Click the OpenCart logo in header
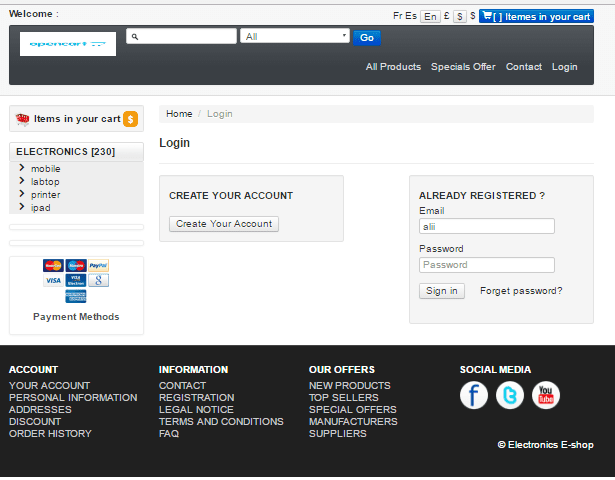The width and height of the screenshot is (615, 480). 68,43
